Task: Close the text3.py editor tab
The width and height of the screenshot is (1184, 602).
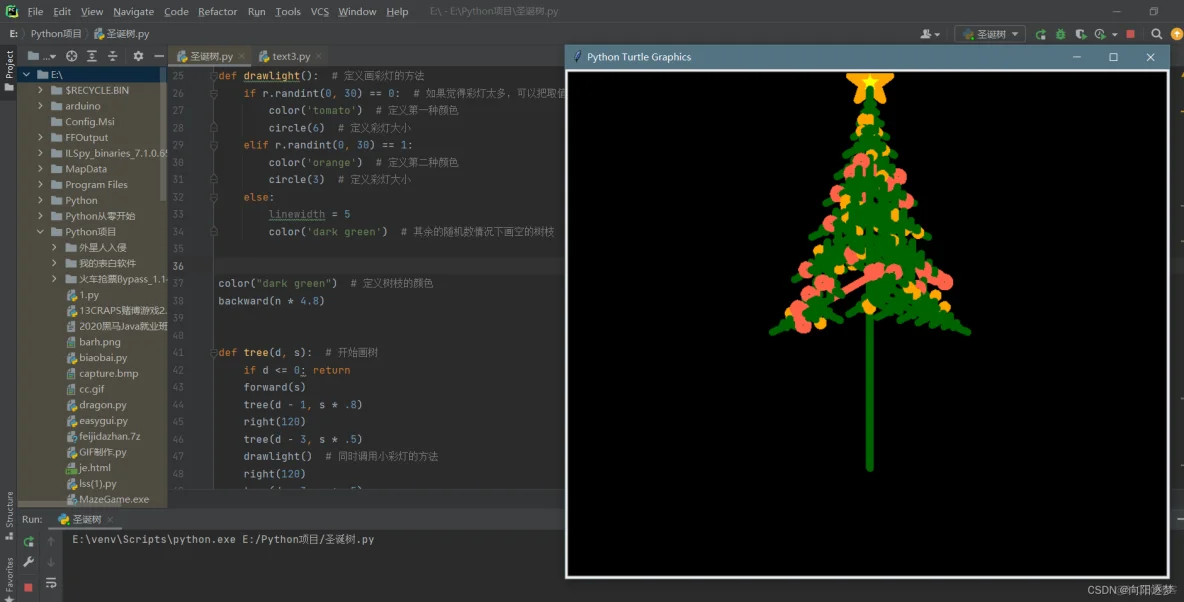Action: pos(319,56)
